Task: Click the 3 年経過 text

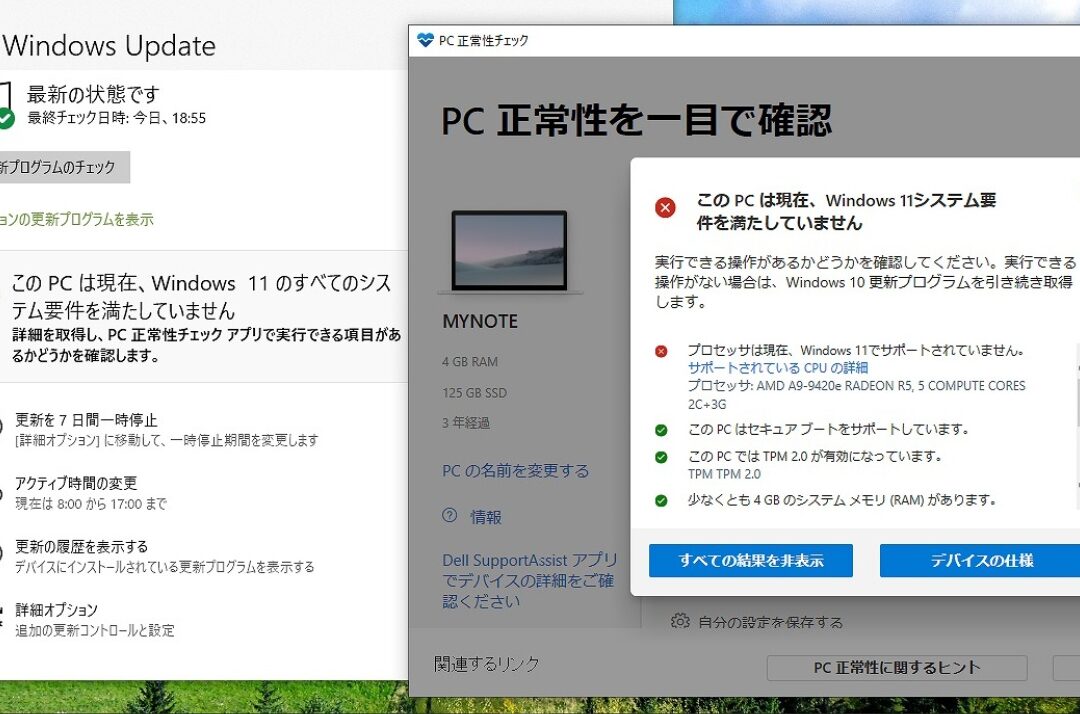Action: 466,423
